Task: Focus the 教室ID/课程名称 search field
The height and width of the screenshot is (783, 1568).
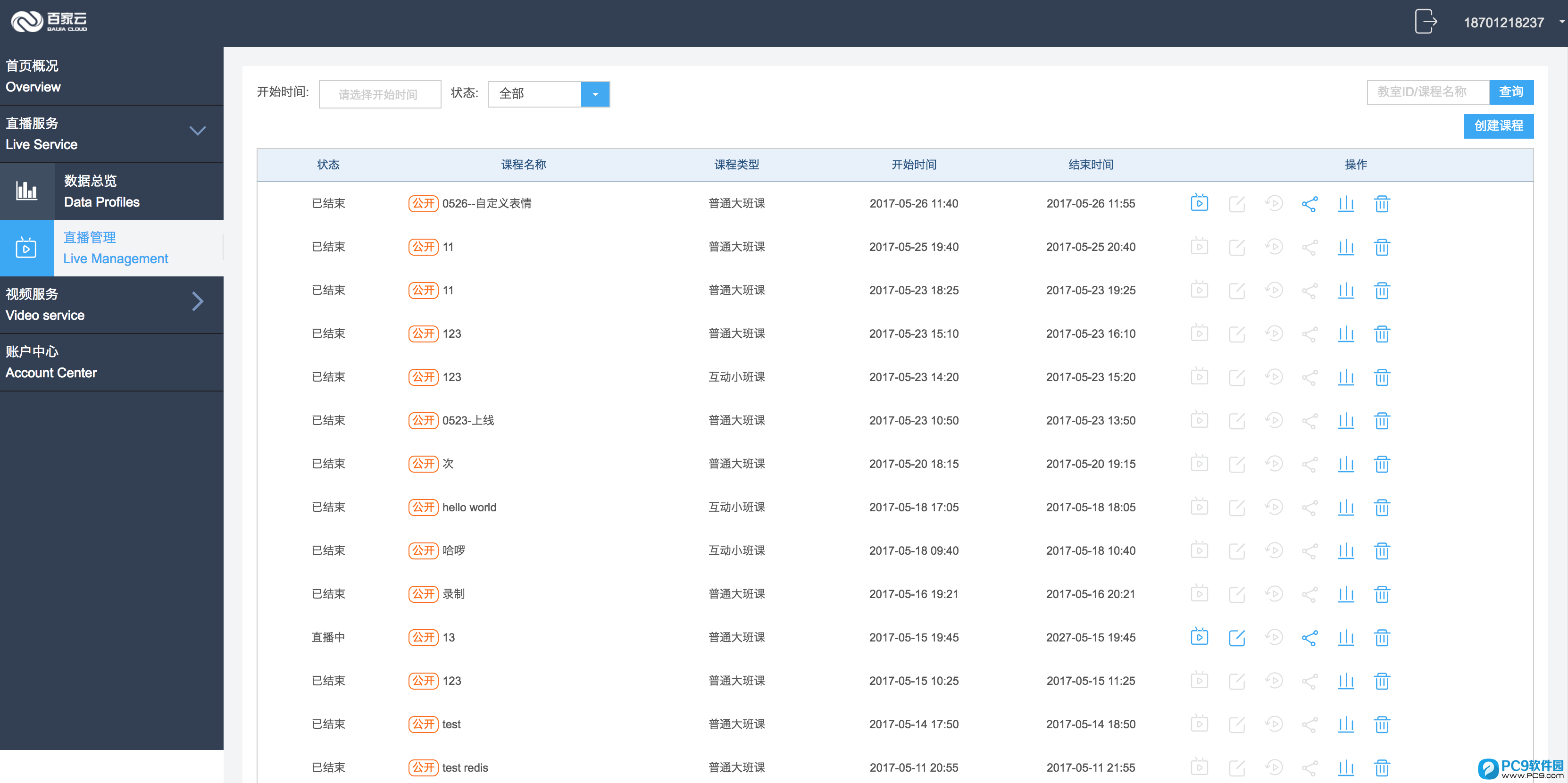Action: click(1427, 92)
